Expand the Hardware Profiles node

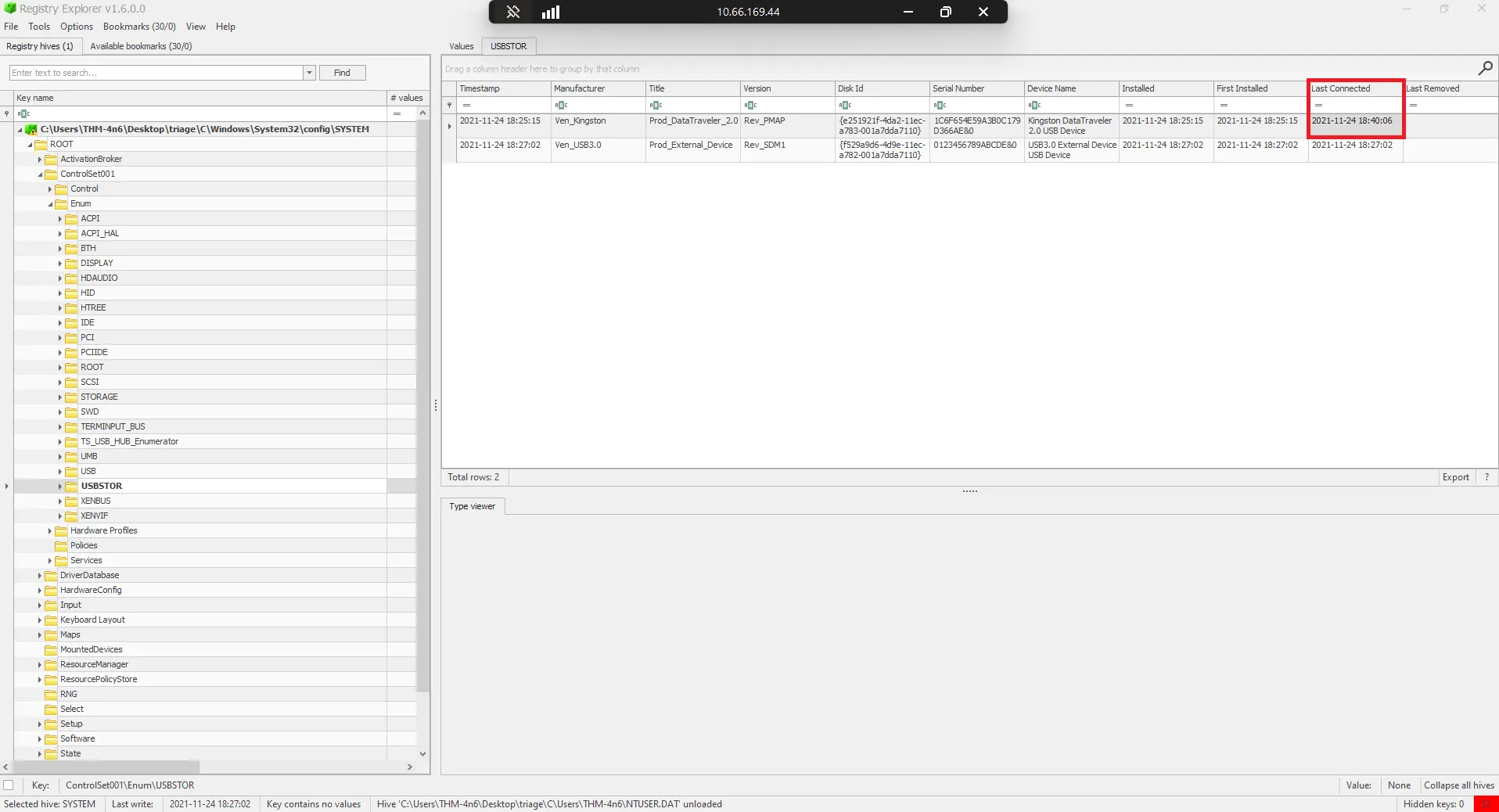(x=50, y=530)
